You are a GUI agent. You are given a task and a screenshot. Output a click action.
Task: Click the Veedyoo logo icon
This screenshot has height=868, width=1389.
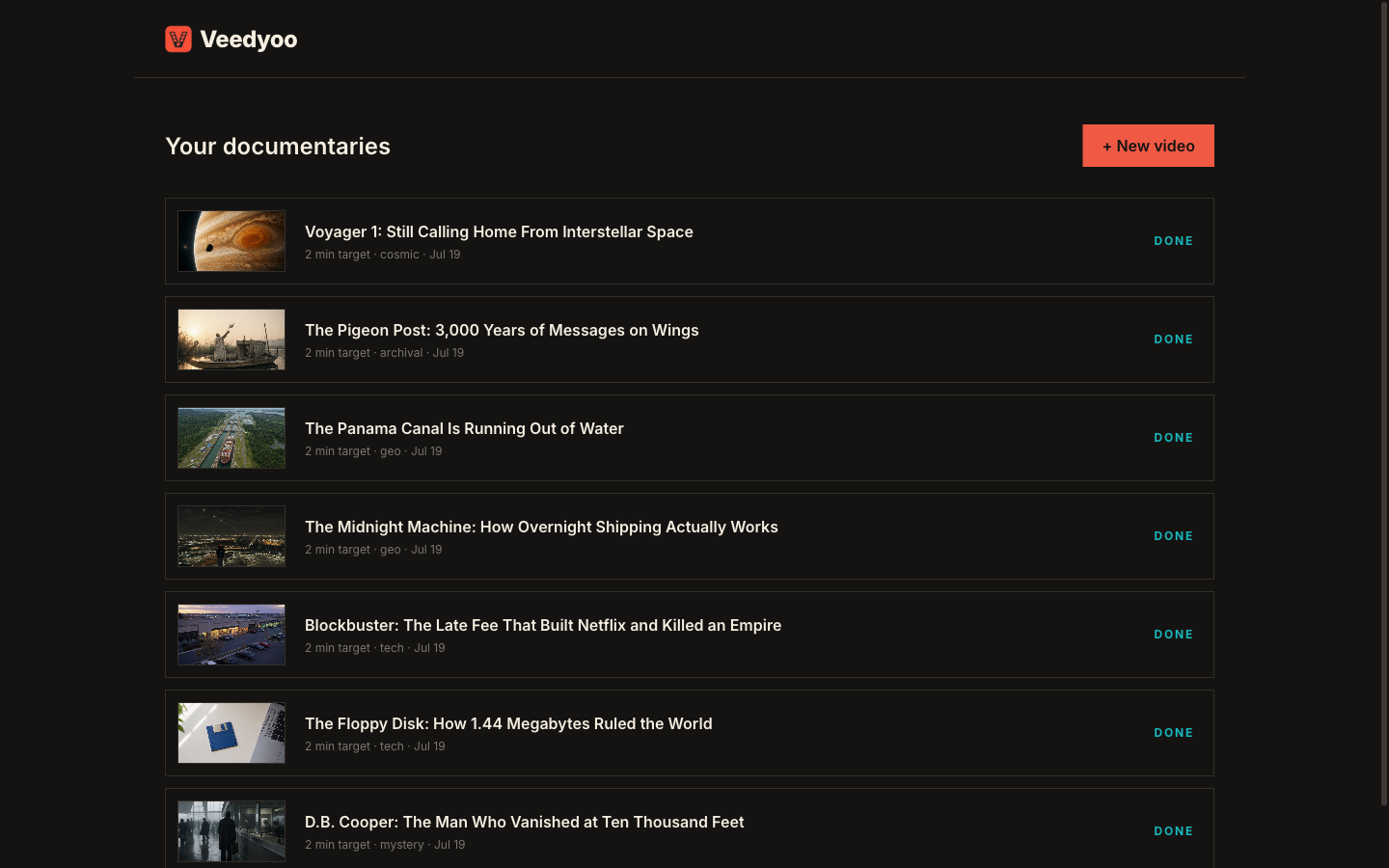[x=178, y=39]
